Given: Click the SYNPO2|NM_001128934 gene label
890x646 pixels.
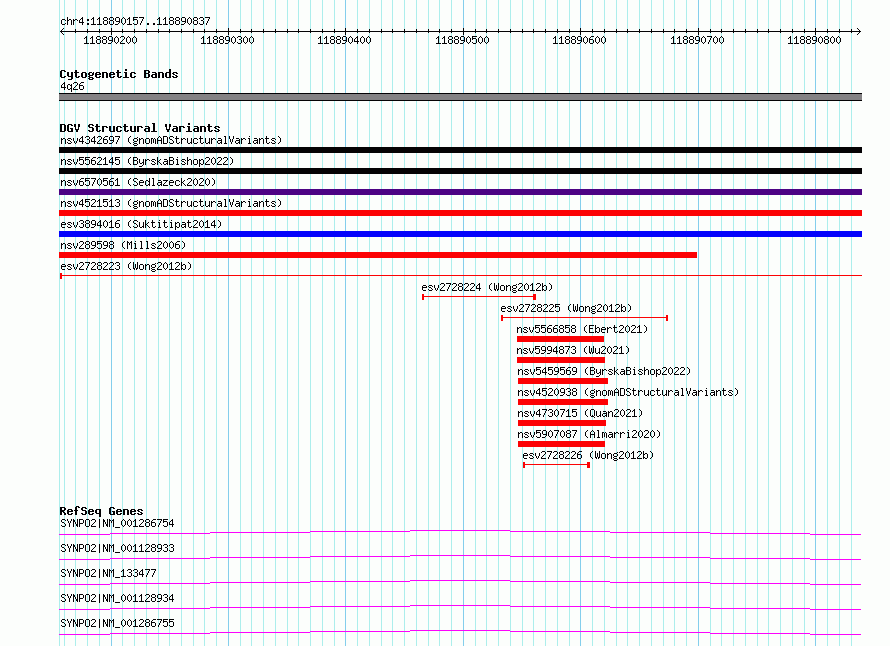Looking at the screenshot, I should tap(117, 598).
